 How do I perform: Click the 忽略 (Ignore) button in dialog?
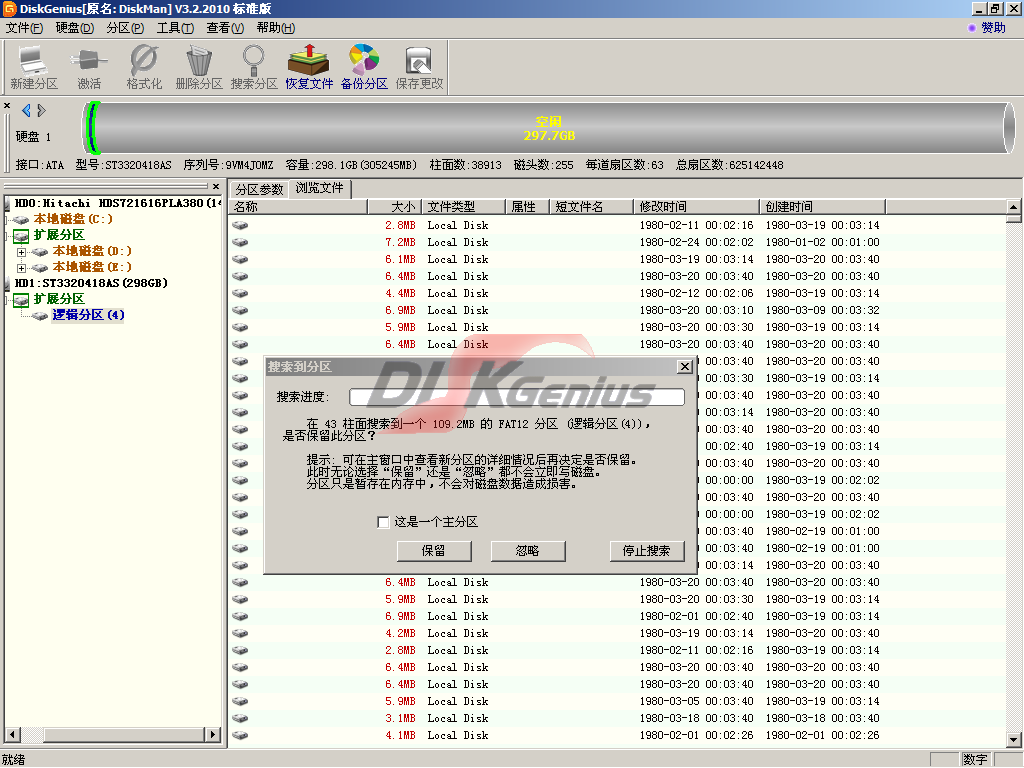tap(528, 551)
